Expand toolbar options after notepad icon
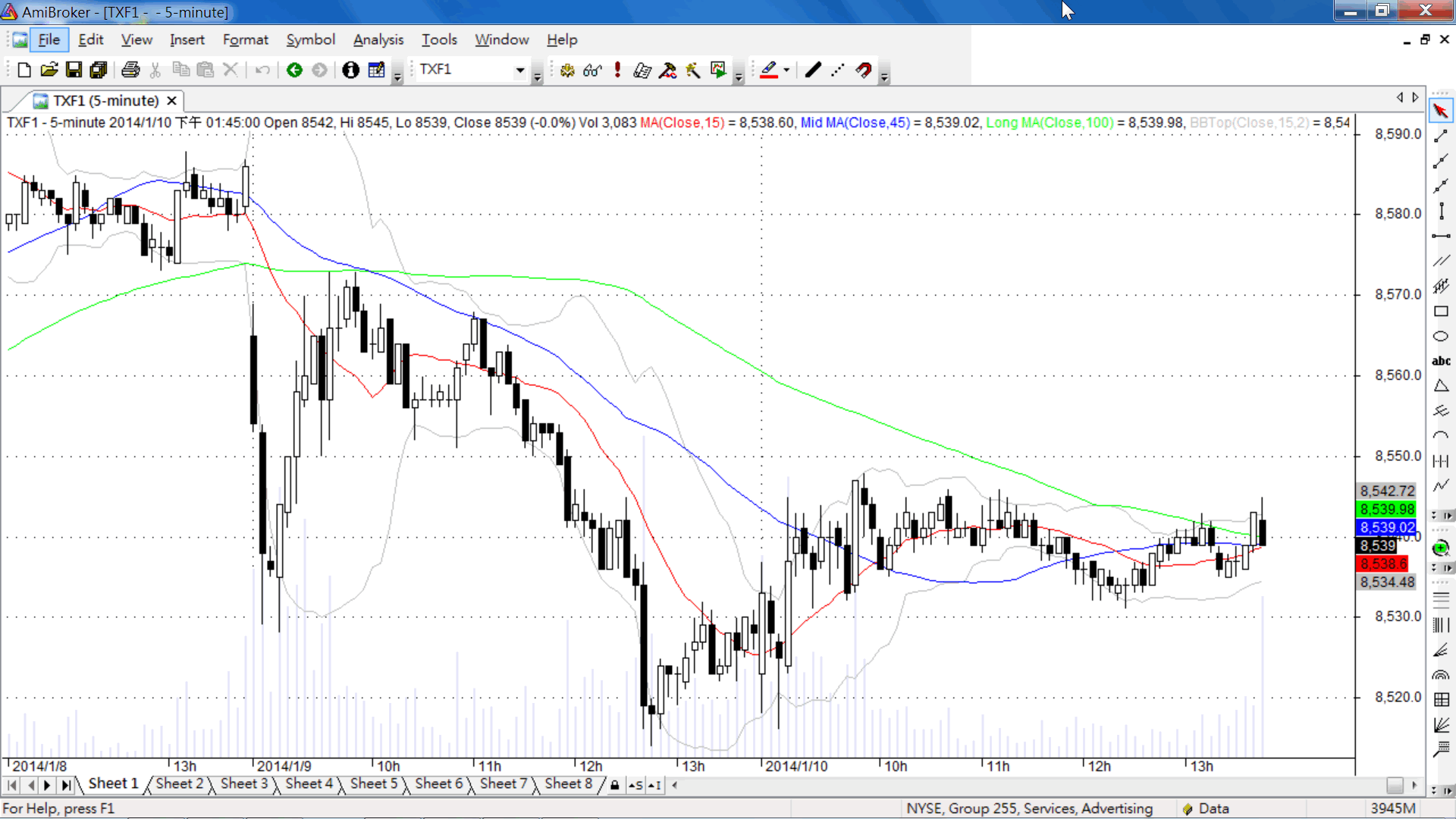1456x819 pixels. click(x=397, y=74)
